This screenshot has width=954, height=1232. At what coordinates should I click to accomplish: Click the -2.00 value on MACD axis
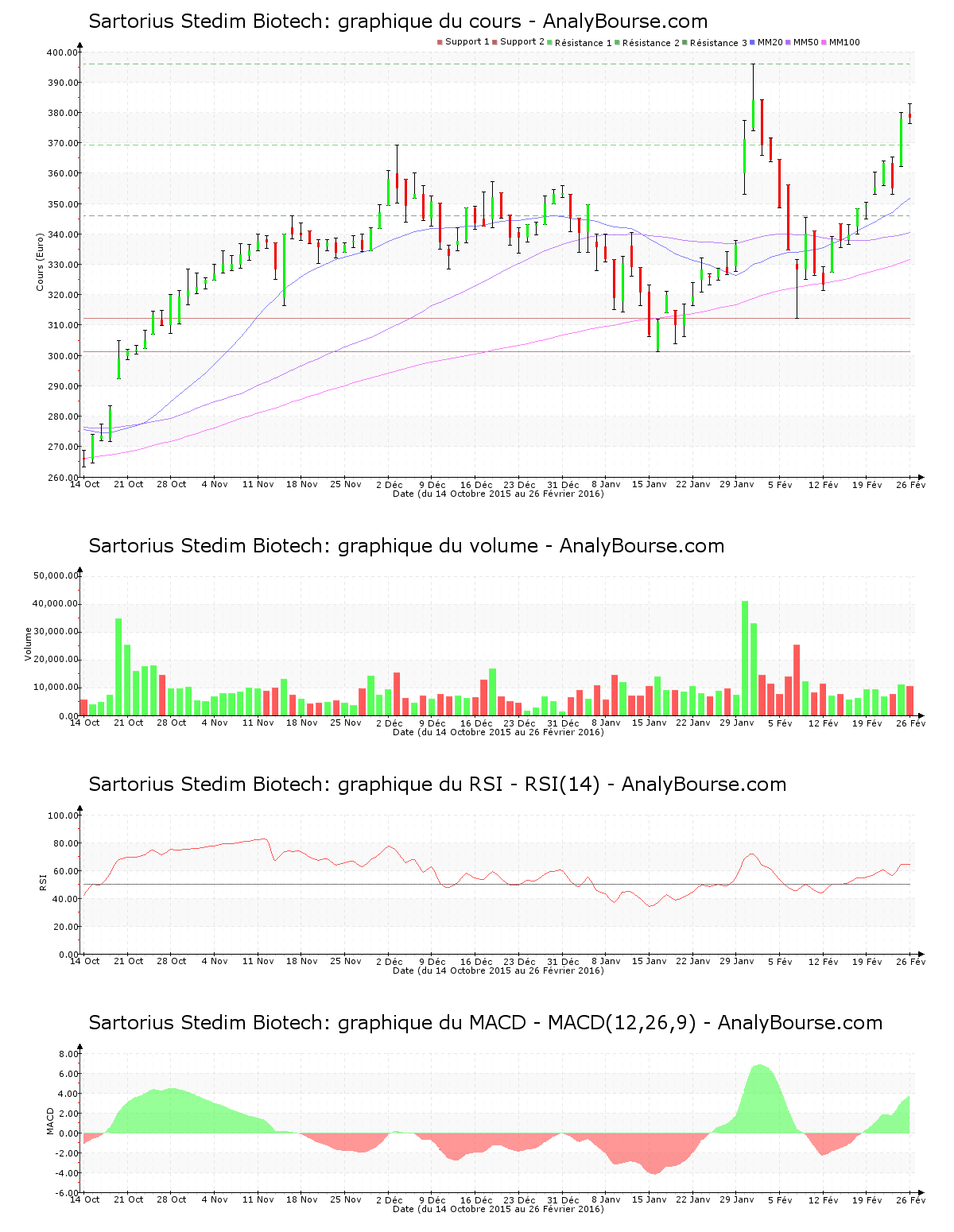point(67,1153)
